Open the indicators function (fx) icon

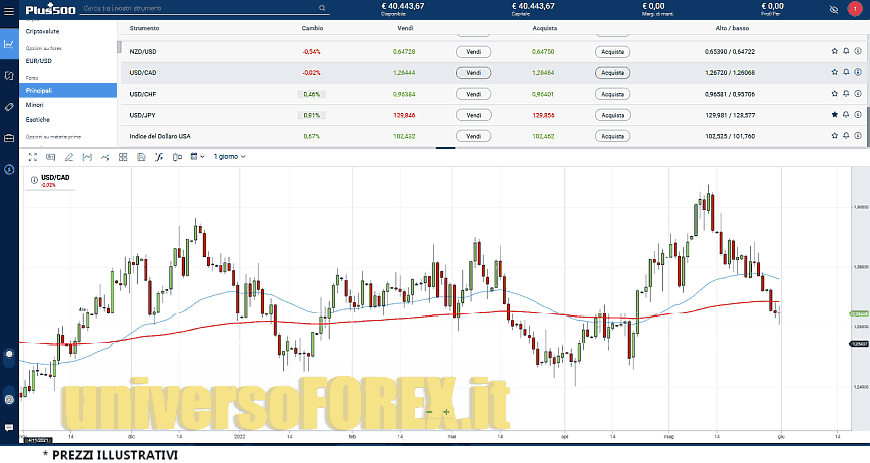(158, 157)
